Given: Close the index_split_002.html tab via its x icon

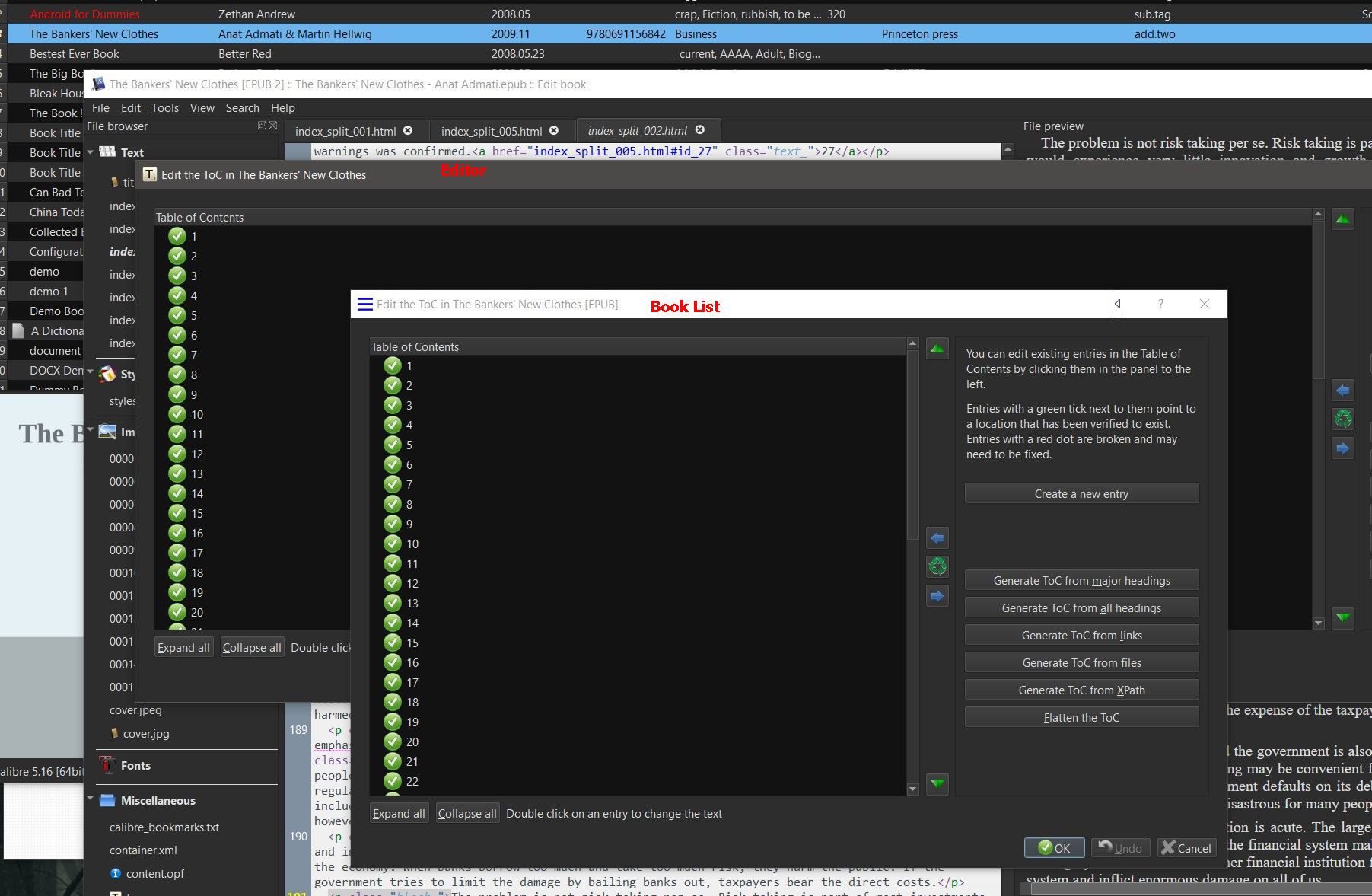Looking at the screenshot, I should (700, 130).
